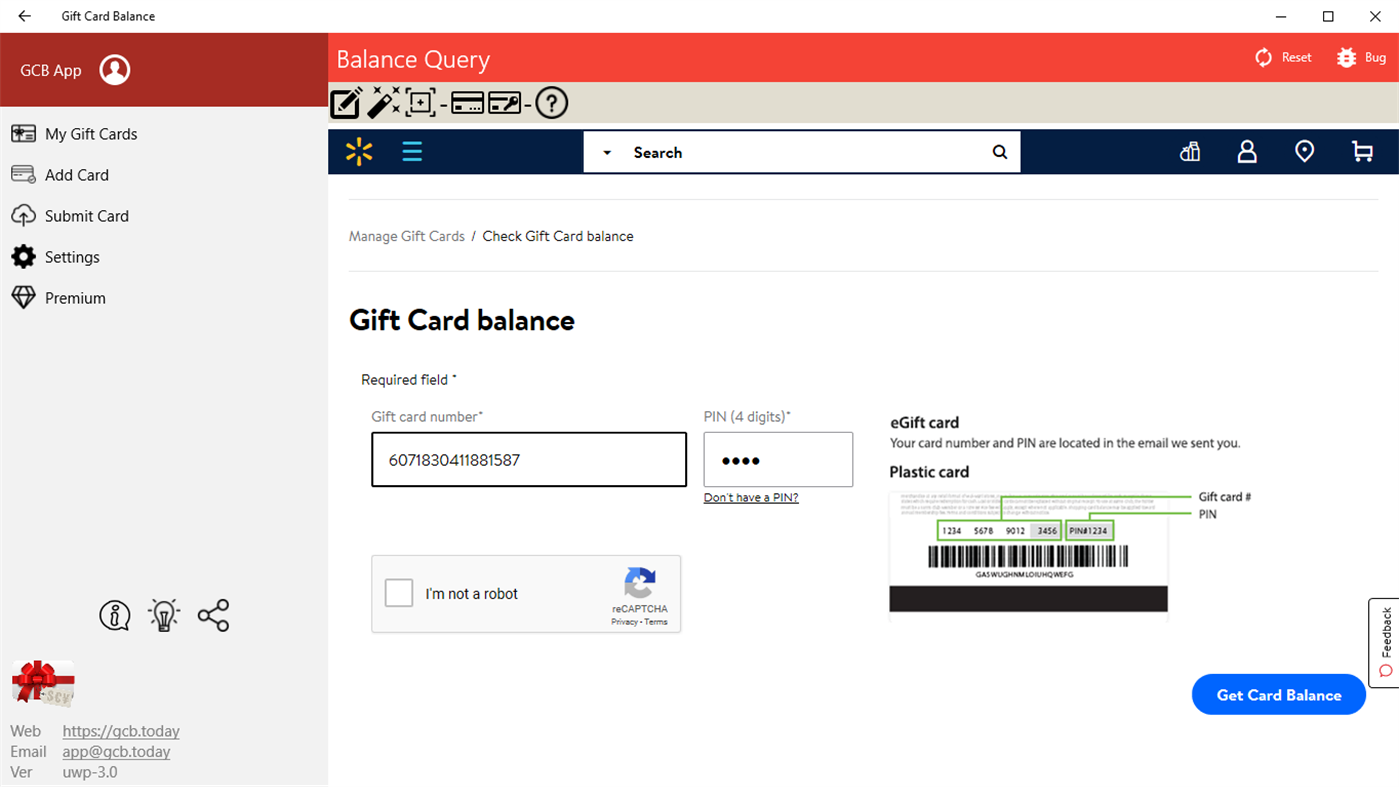Open the shopping cart icon

pyautogui.click(x=1362, y=151)
